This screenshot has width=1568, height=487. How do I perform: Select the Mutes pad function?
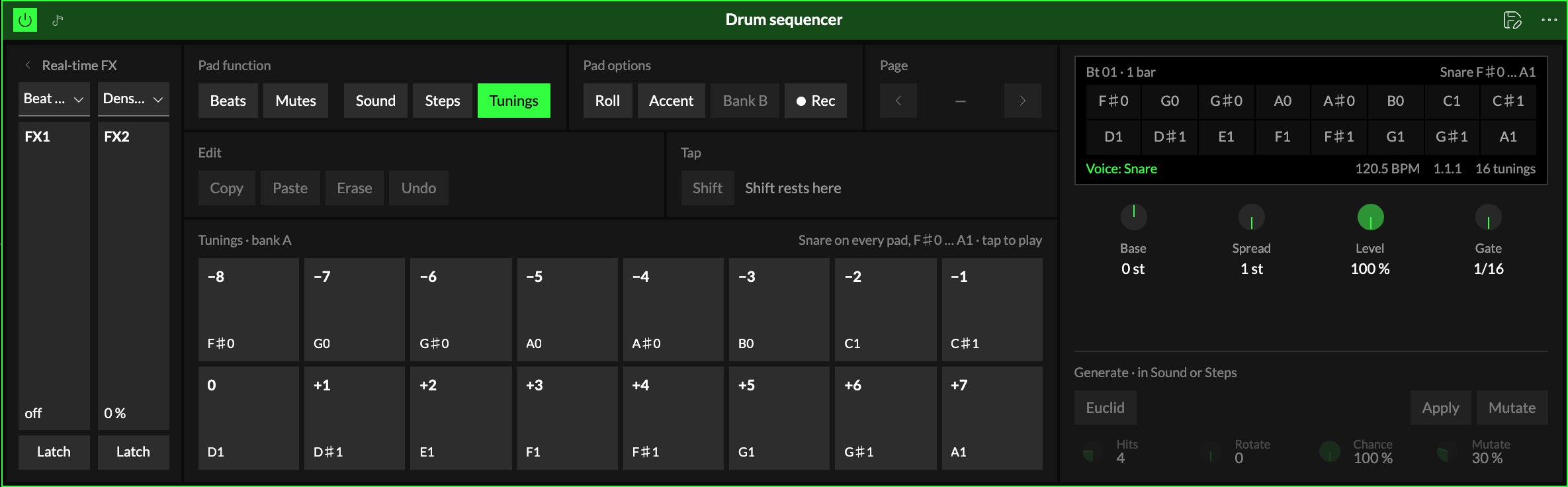tap(296, 101)
